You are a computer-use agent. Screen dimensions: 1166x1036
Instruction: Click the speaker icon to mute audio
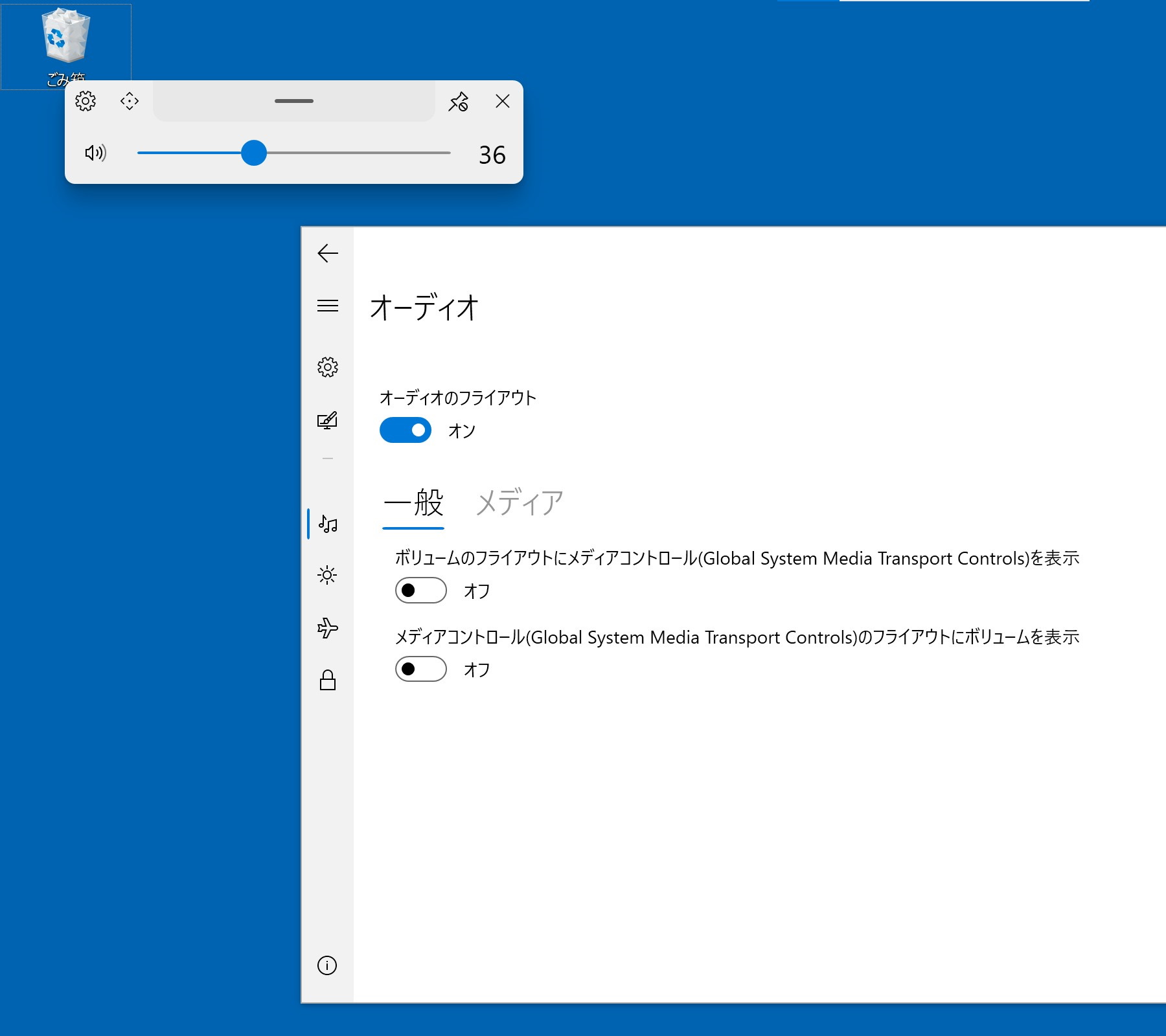95,153
